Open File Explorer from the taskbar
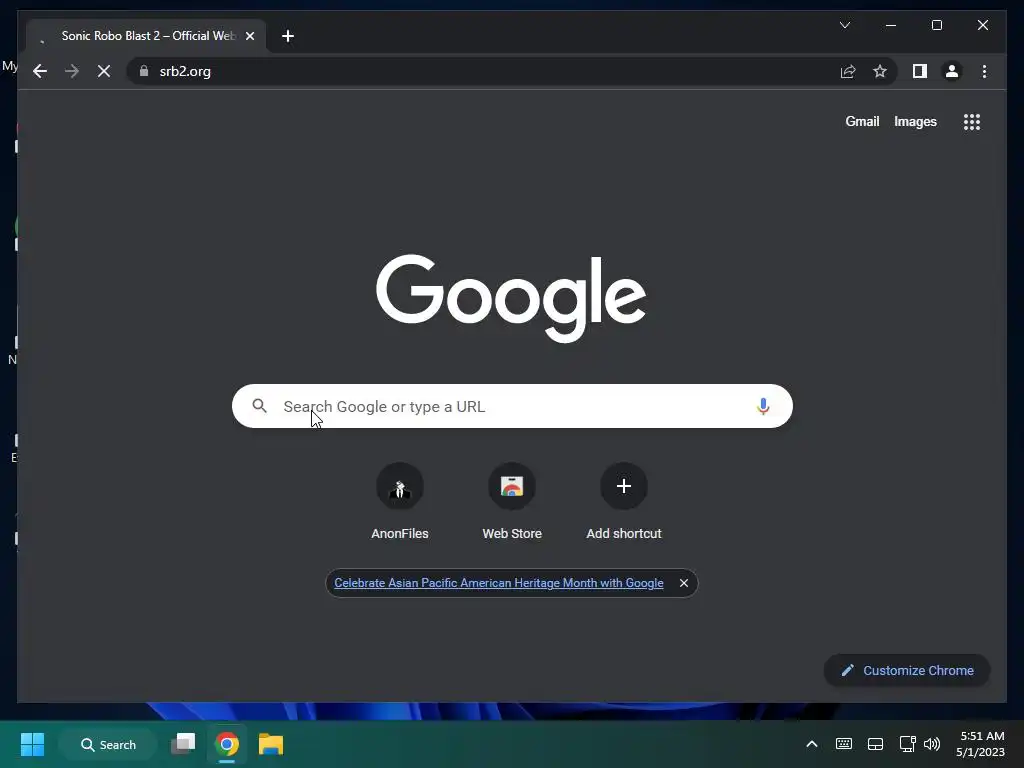This screenshot has height=768, width=1024. 270,744
